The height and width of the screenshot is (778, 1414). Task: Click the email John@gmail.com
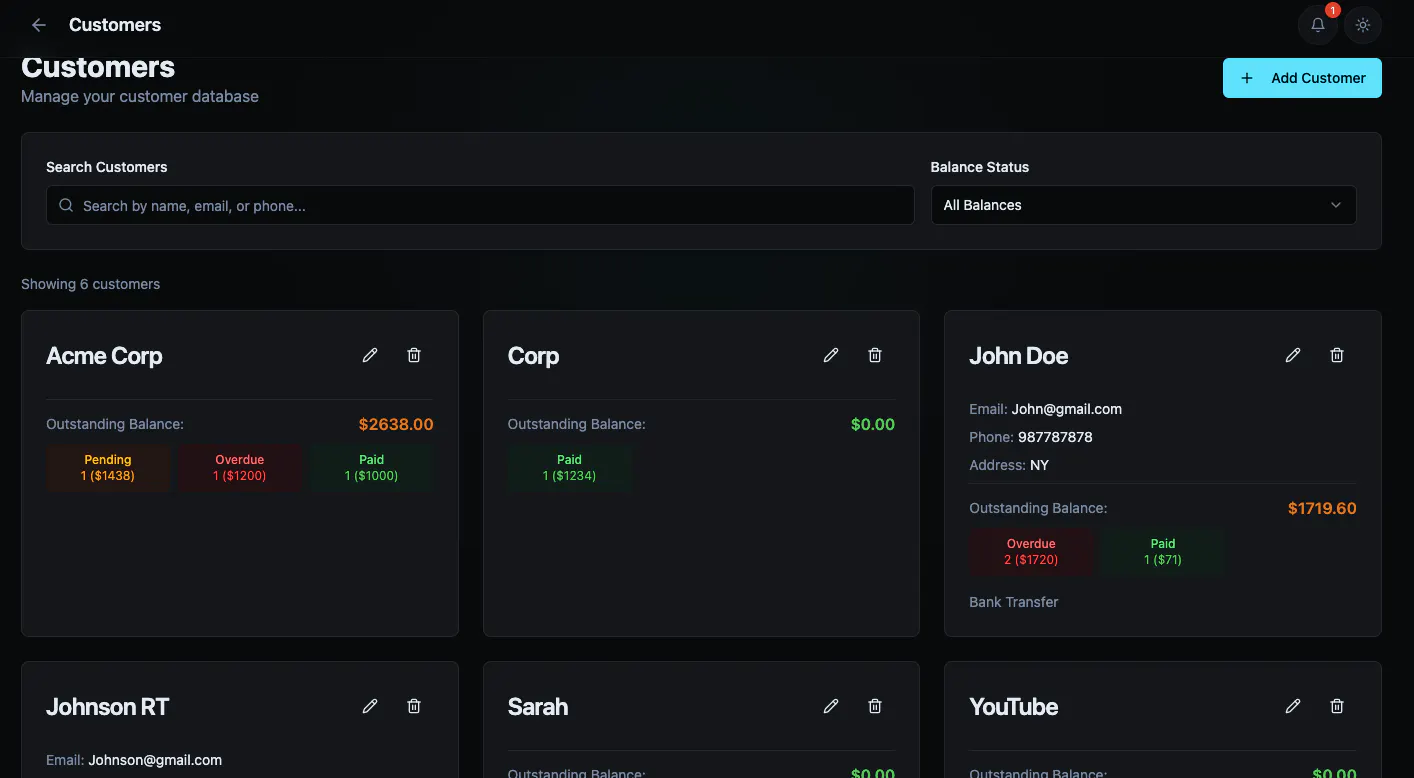(1067, 409)
